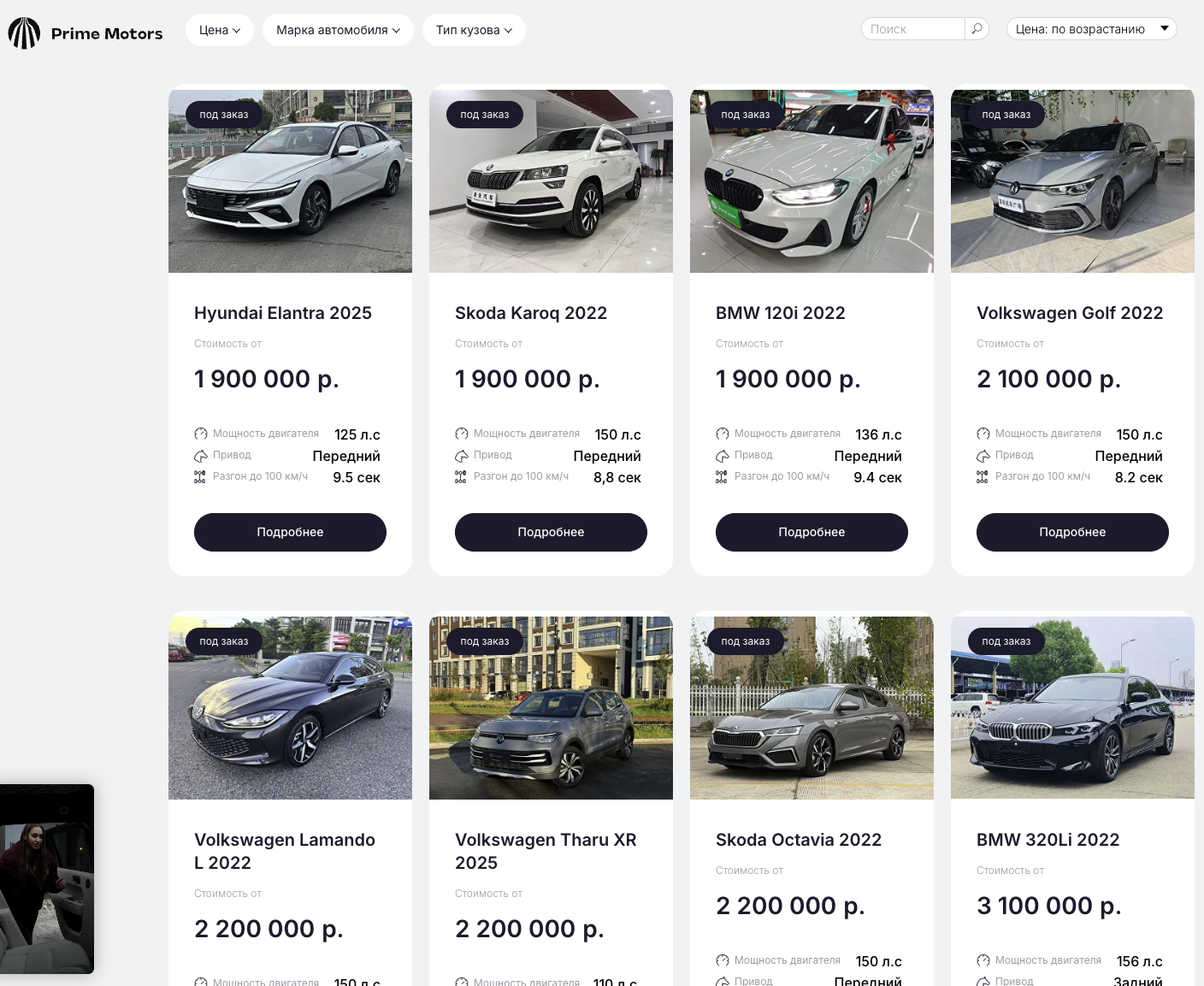Open the BMW 120i 2022 photo
The image size is (1204, 986).
point(812,181)
